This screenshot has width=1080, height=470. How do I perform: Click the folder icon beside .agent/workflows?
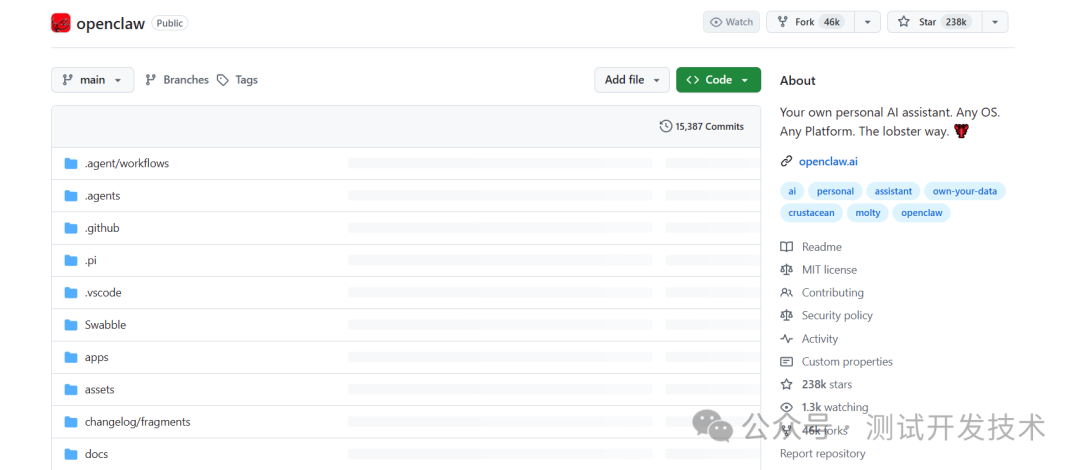[71, 163]
